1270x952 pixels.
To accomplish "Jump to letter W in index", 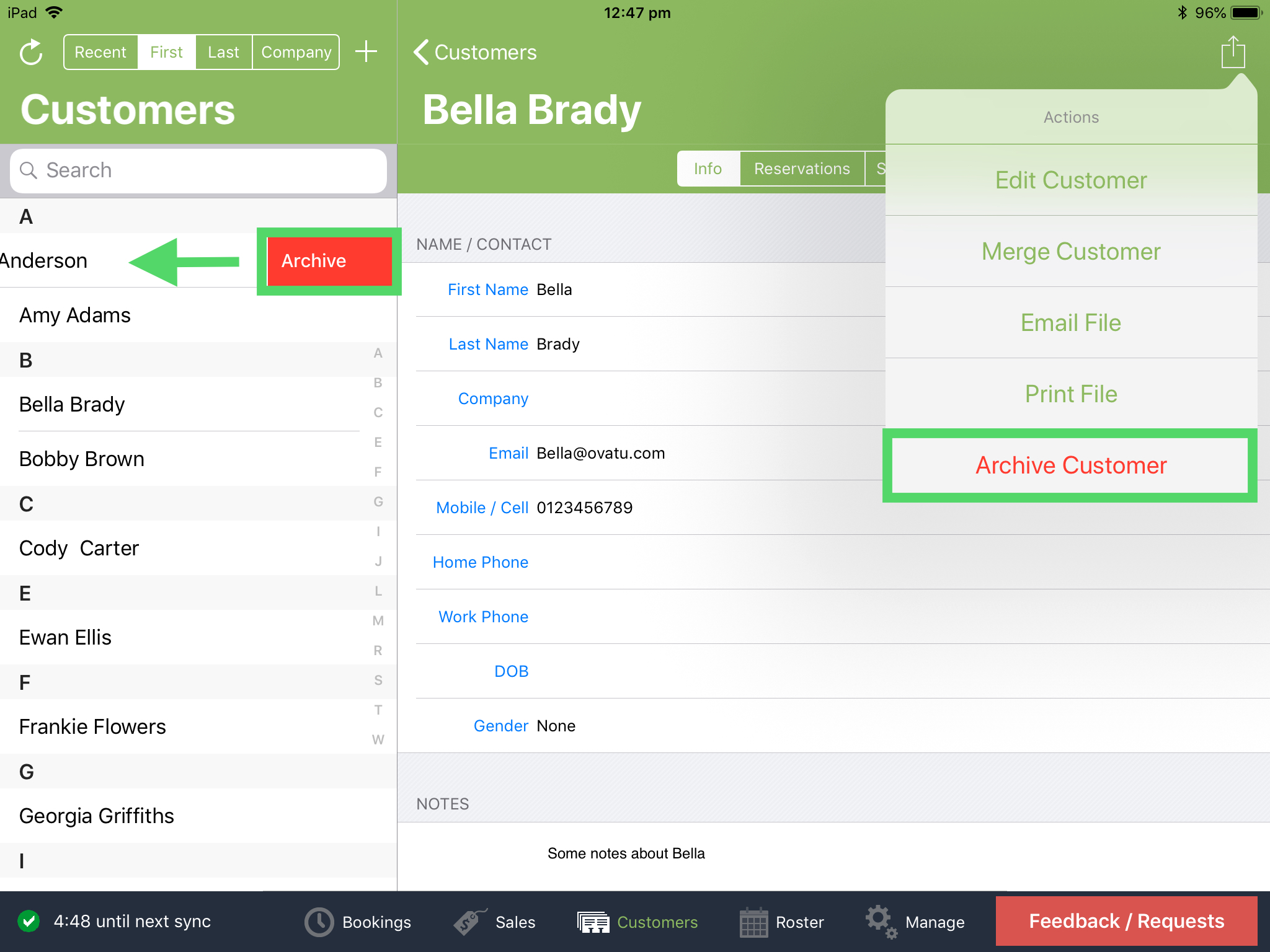I will 378,740.
